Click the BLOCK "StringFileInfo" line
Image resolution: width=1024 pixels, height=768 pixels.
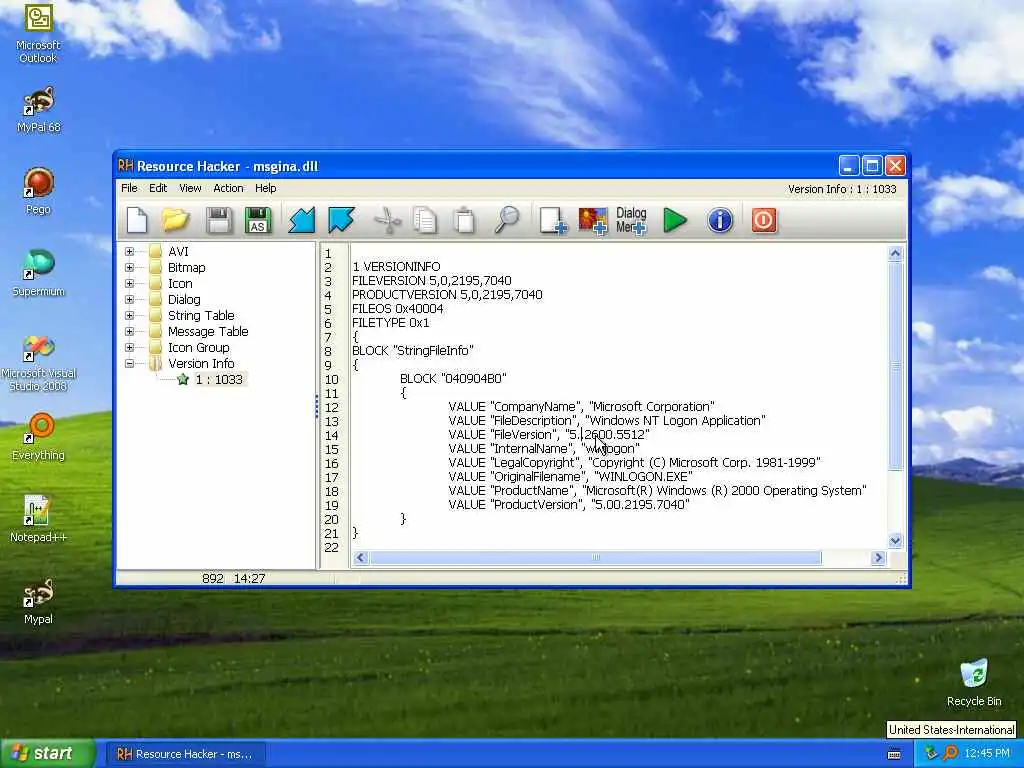[413, 351]
